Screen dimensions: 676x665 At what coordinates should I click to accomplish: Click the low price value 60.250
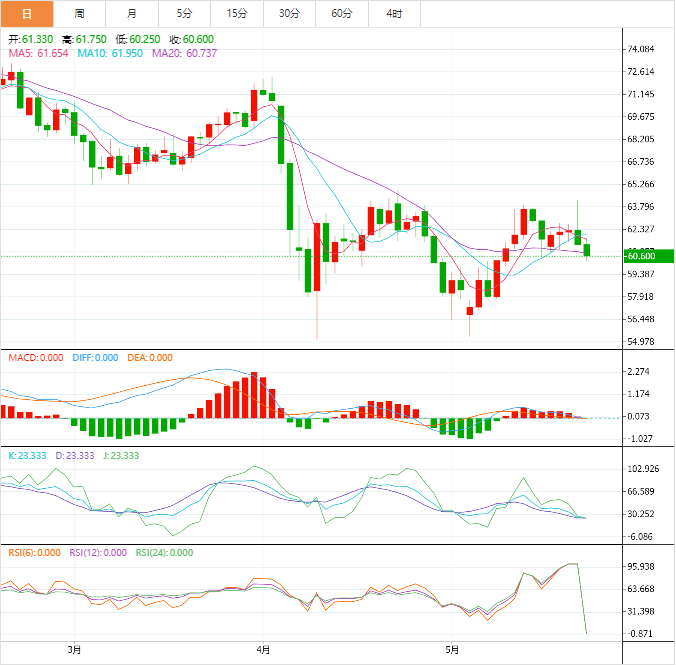(x=144, y=39)
